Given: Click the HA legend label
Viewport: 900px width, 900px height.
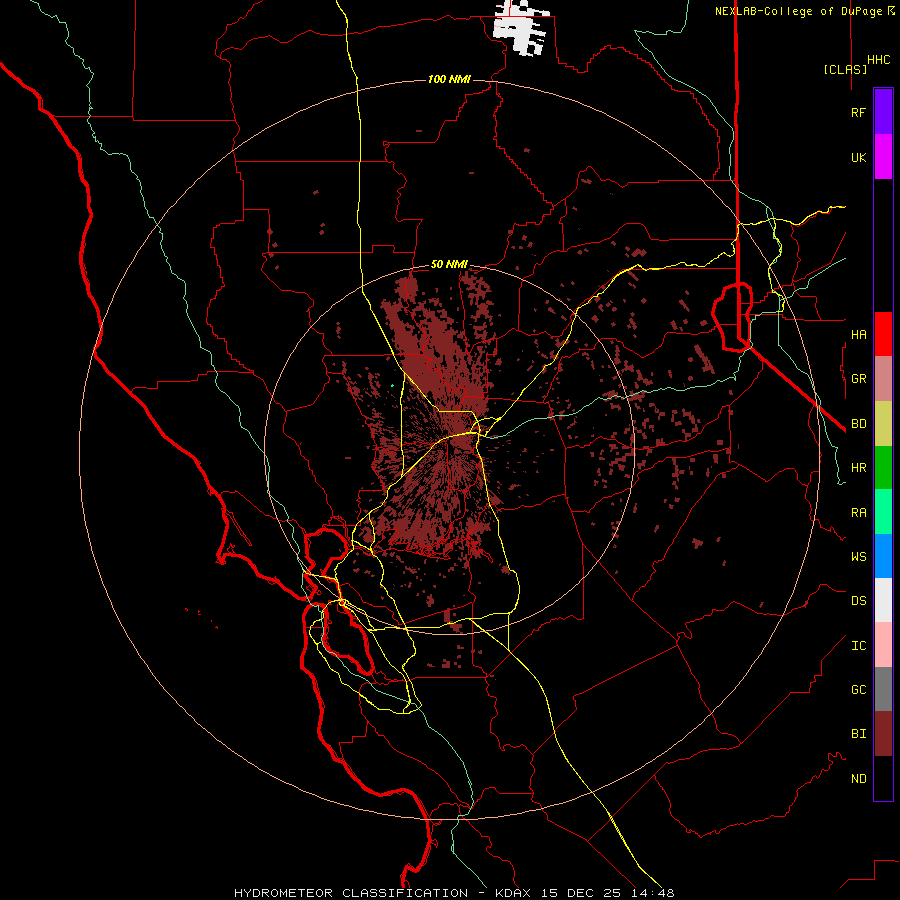Looking at the screenshot, I should point(858,334).
